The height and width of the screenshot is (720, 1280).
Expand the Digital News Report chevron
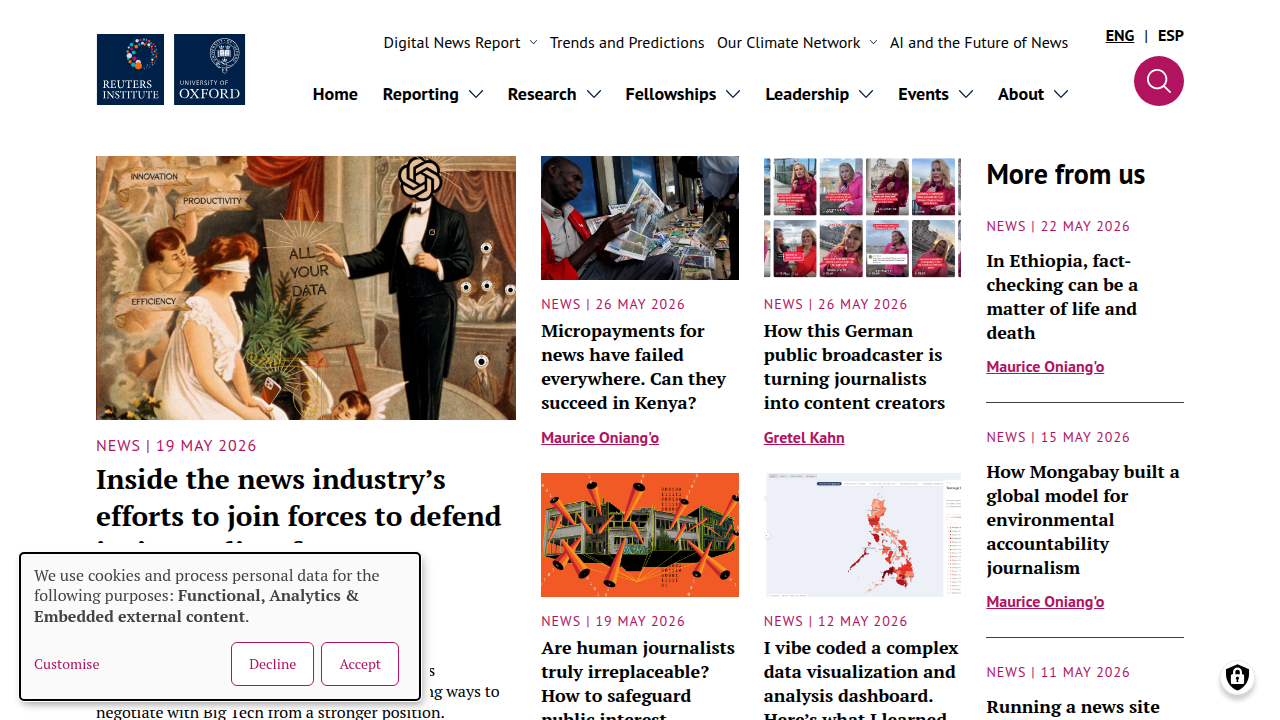[533, 43]
